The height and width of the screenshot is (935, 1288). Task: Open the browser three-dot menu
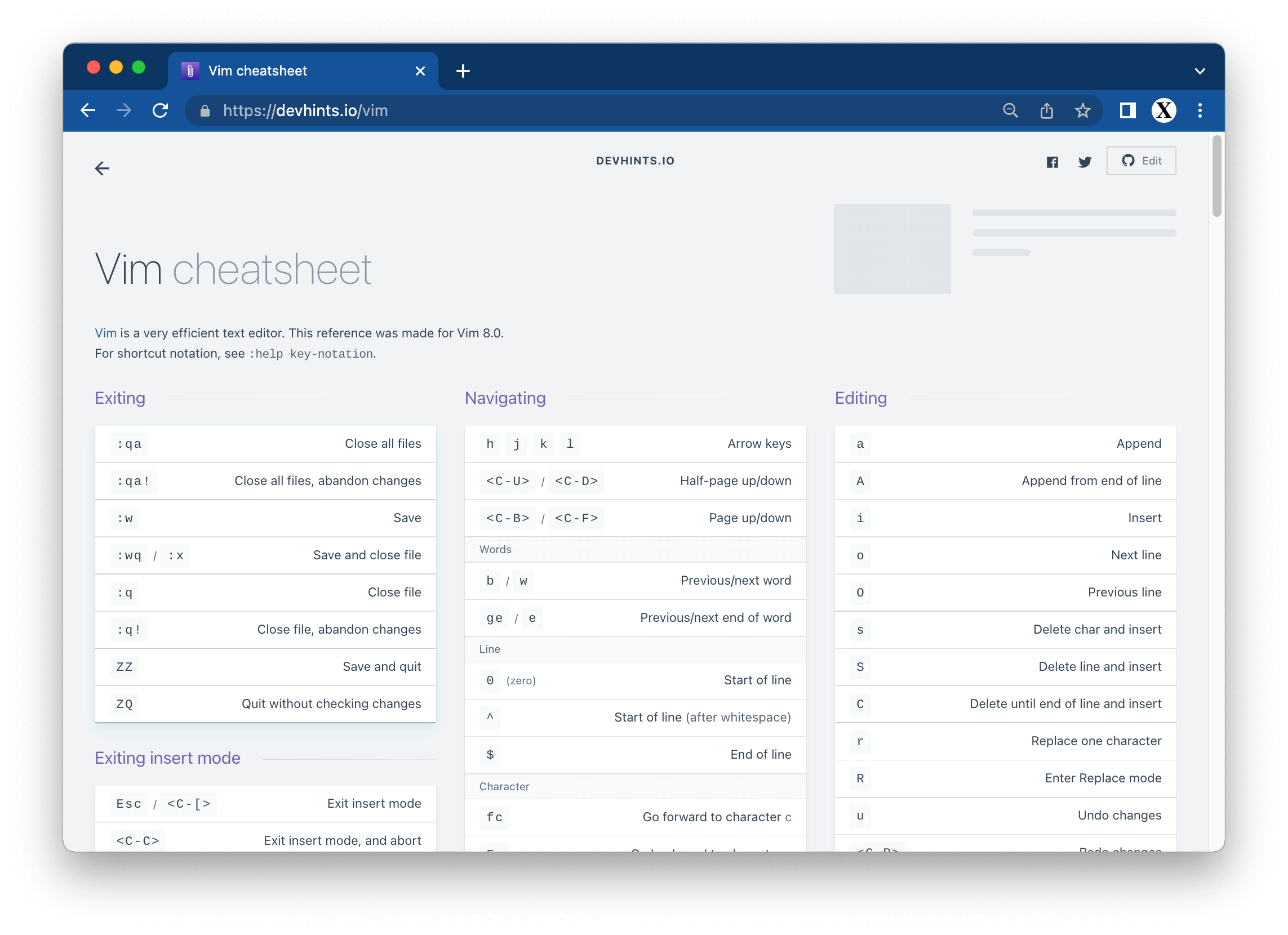point(1200,110)
